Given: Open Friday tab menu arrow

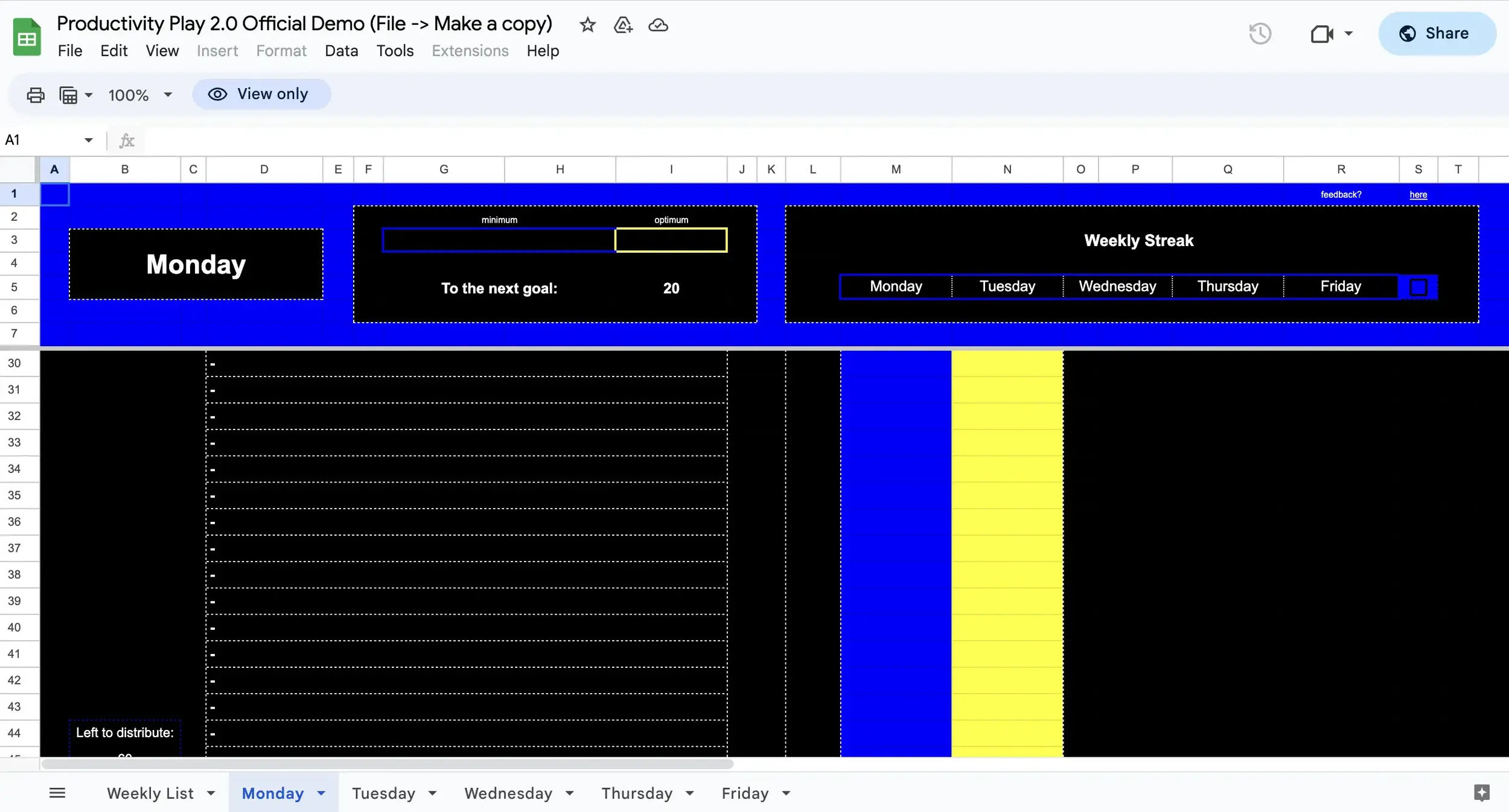Looking at the screenshot, I should click(786, 793).
